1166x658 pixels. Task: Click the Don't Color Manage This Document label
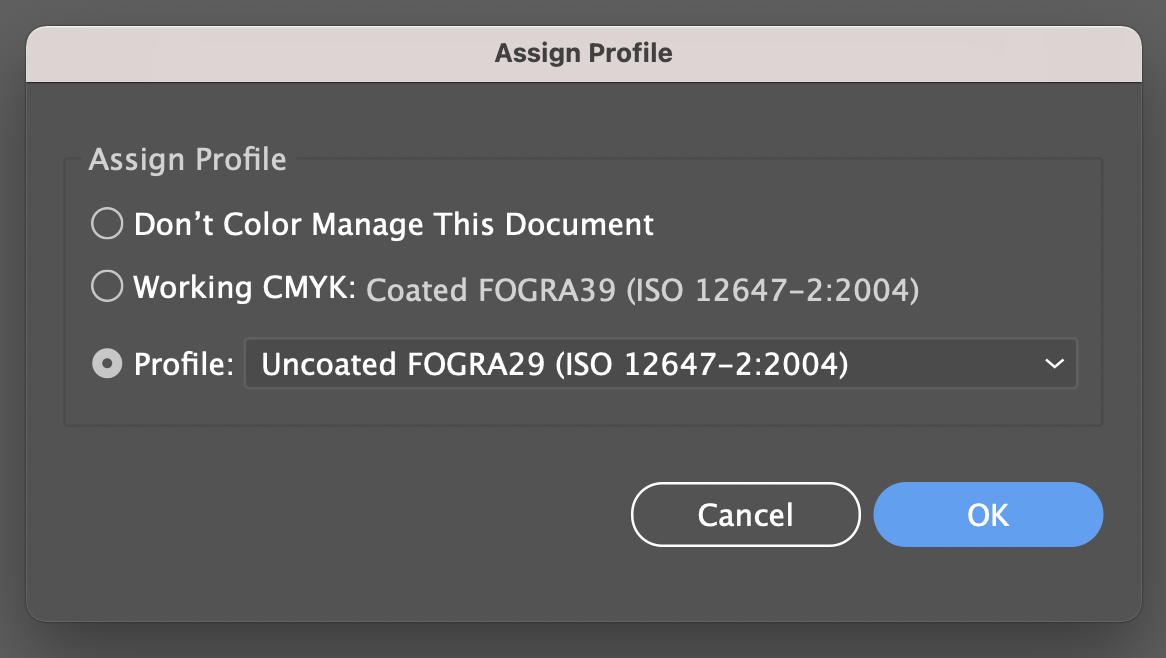click(394, 224)
